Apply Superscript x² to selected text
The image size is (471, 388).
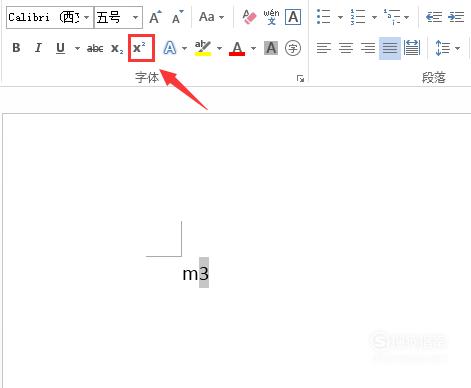click(x=141, y=48)
